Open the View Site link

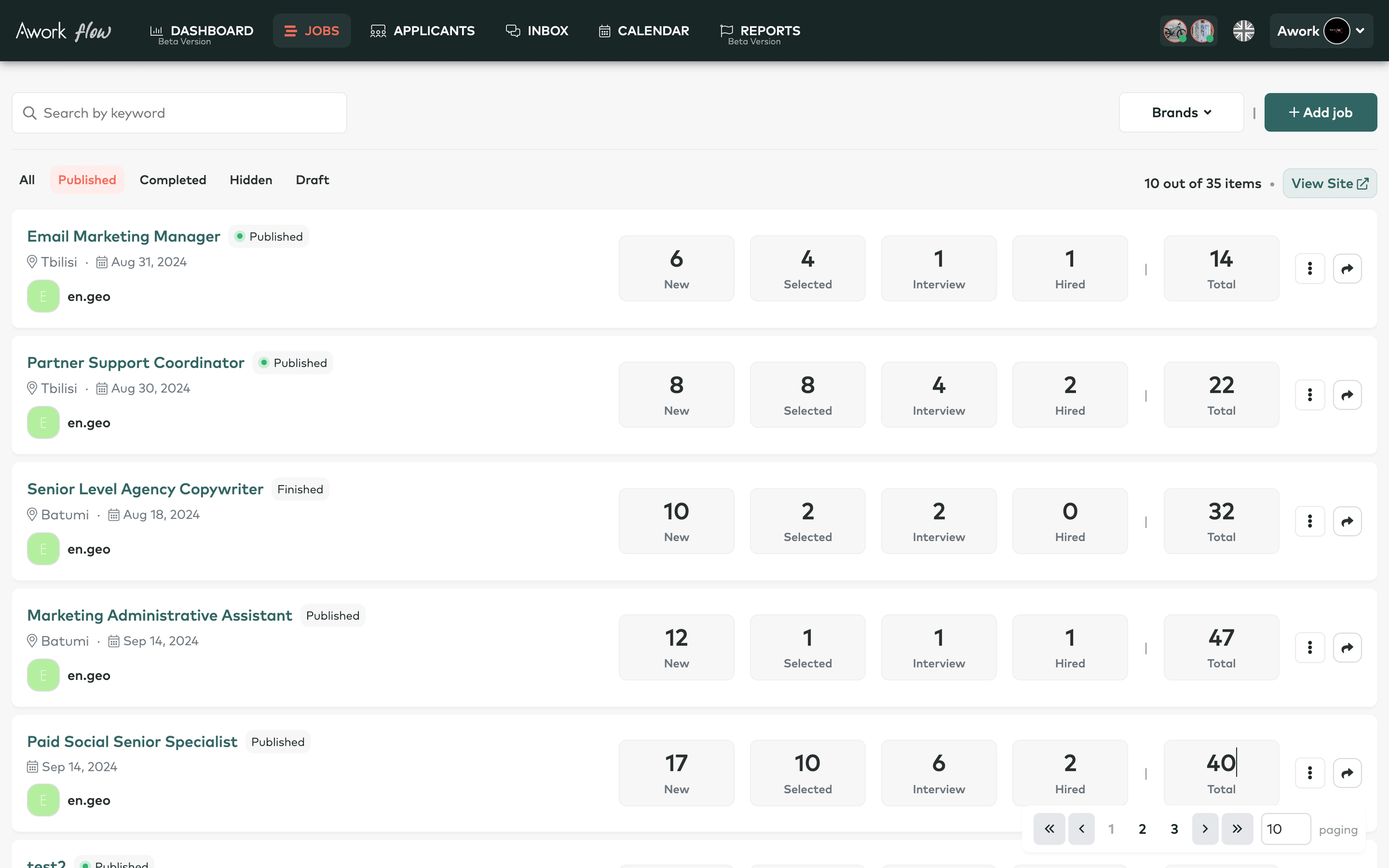pos(1329,184)
